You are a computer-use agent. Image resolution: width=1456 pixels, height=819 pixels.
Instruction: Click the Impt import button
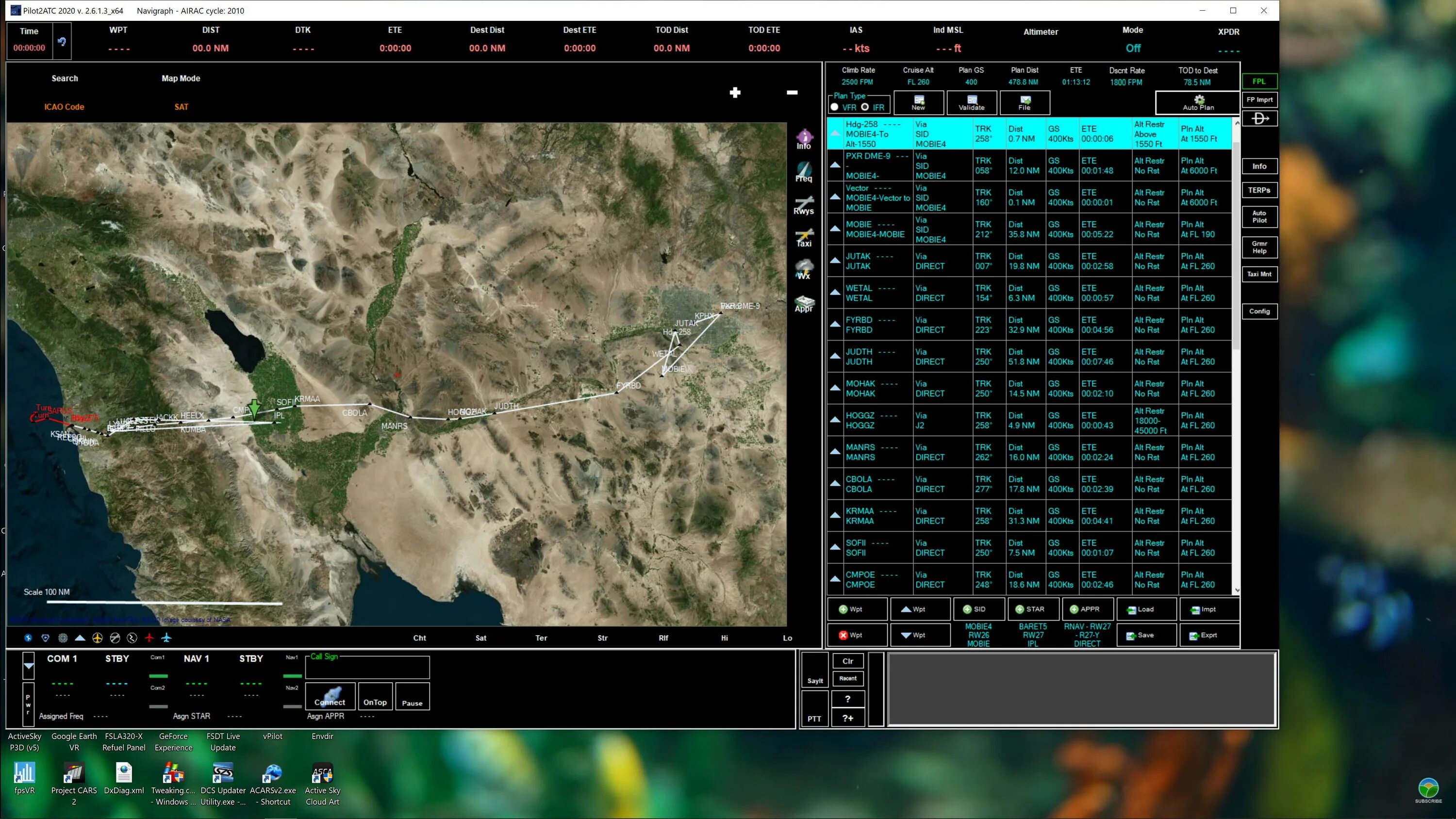[x=1209, y=609]
